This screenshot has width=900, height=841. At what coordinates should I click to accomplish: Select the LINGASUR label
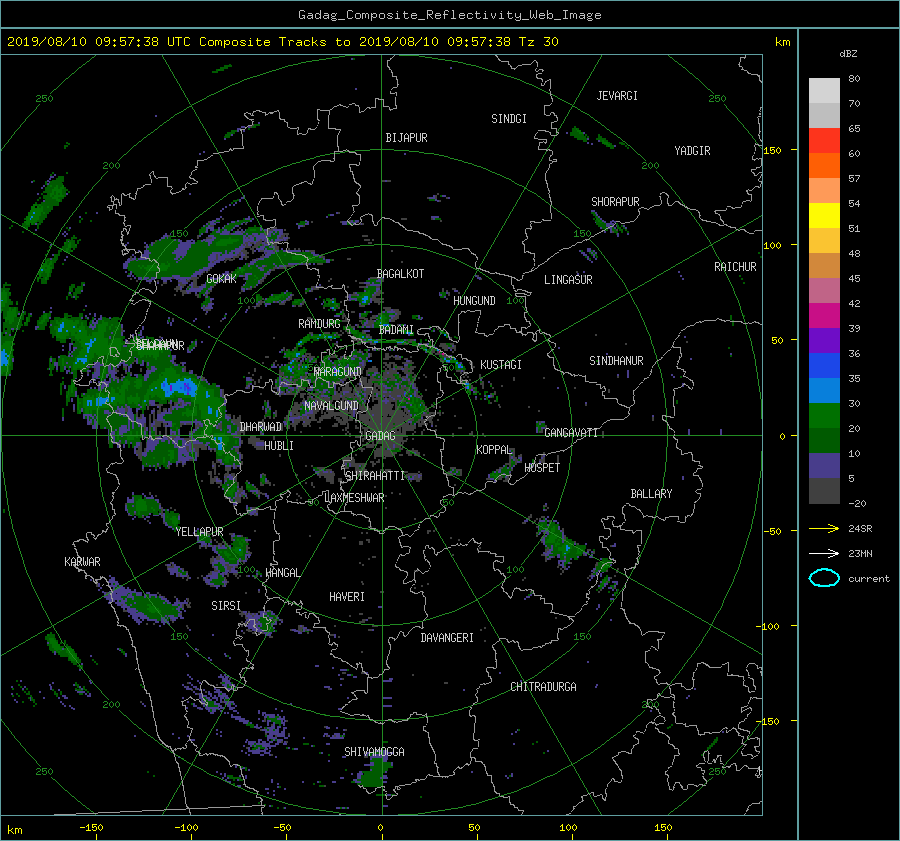click(x=568, y=280)
